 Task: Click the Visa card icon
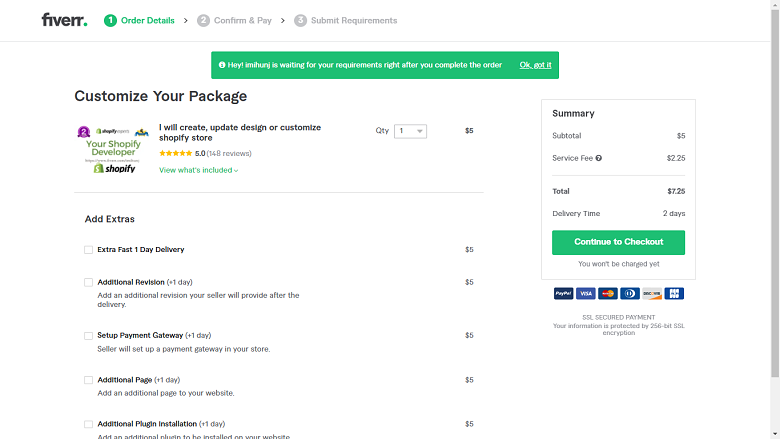(585, 293)
